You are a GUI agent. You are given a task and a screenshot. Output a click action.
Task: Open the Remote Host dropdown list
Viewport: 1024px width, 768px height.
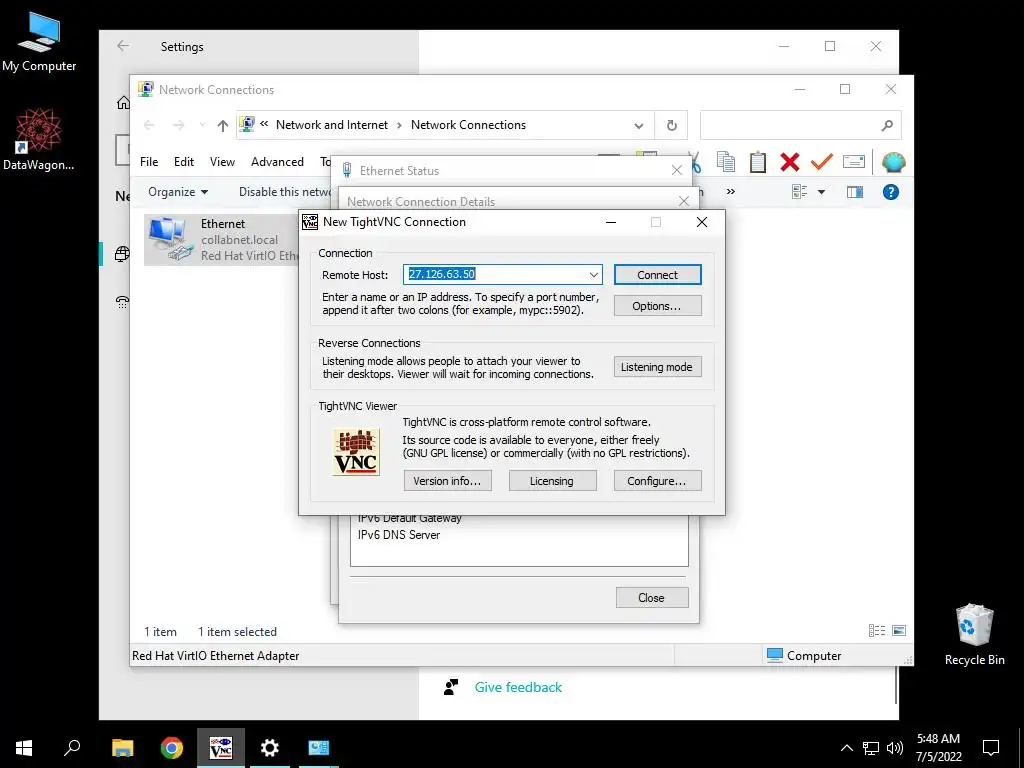pyautogui.click(x=593, y=275)
